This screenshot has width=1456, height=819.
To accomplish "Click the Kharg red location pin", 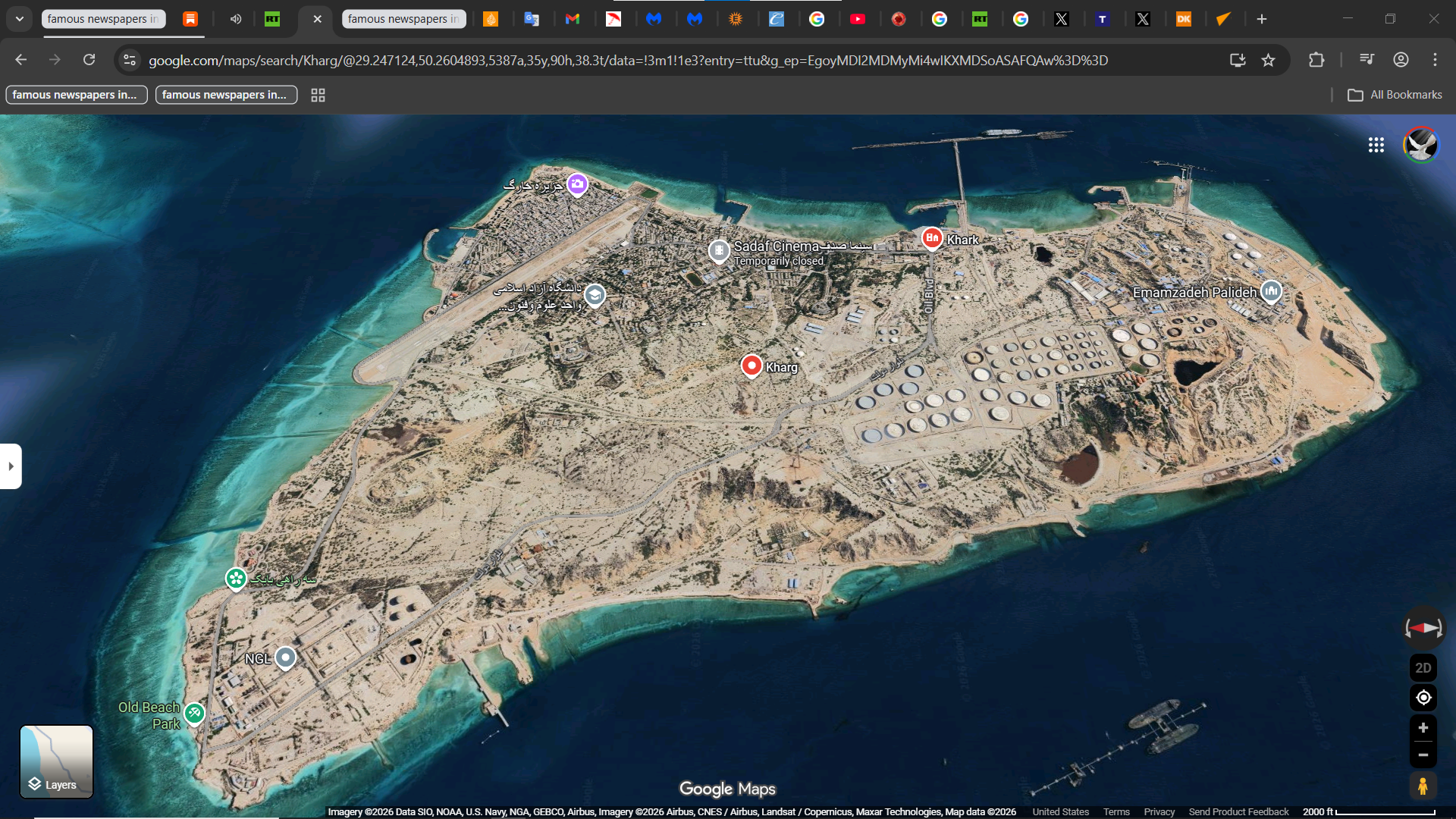I will click(751, 366).
